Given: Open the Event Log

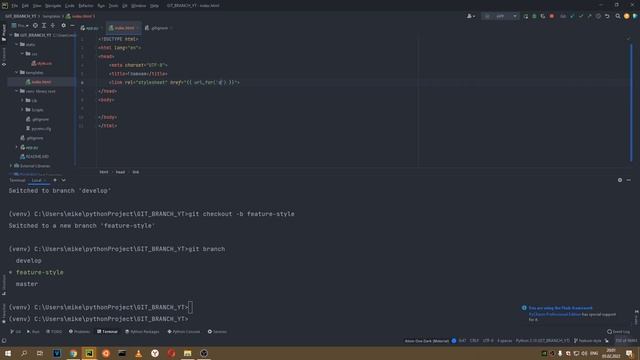Looking at the screenshot, I should coord(618,332).
